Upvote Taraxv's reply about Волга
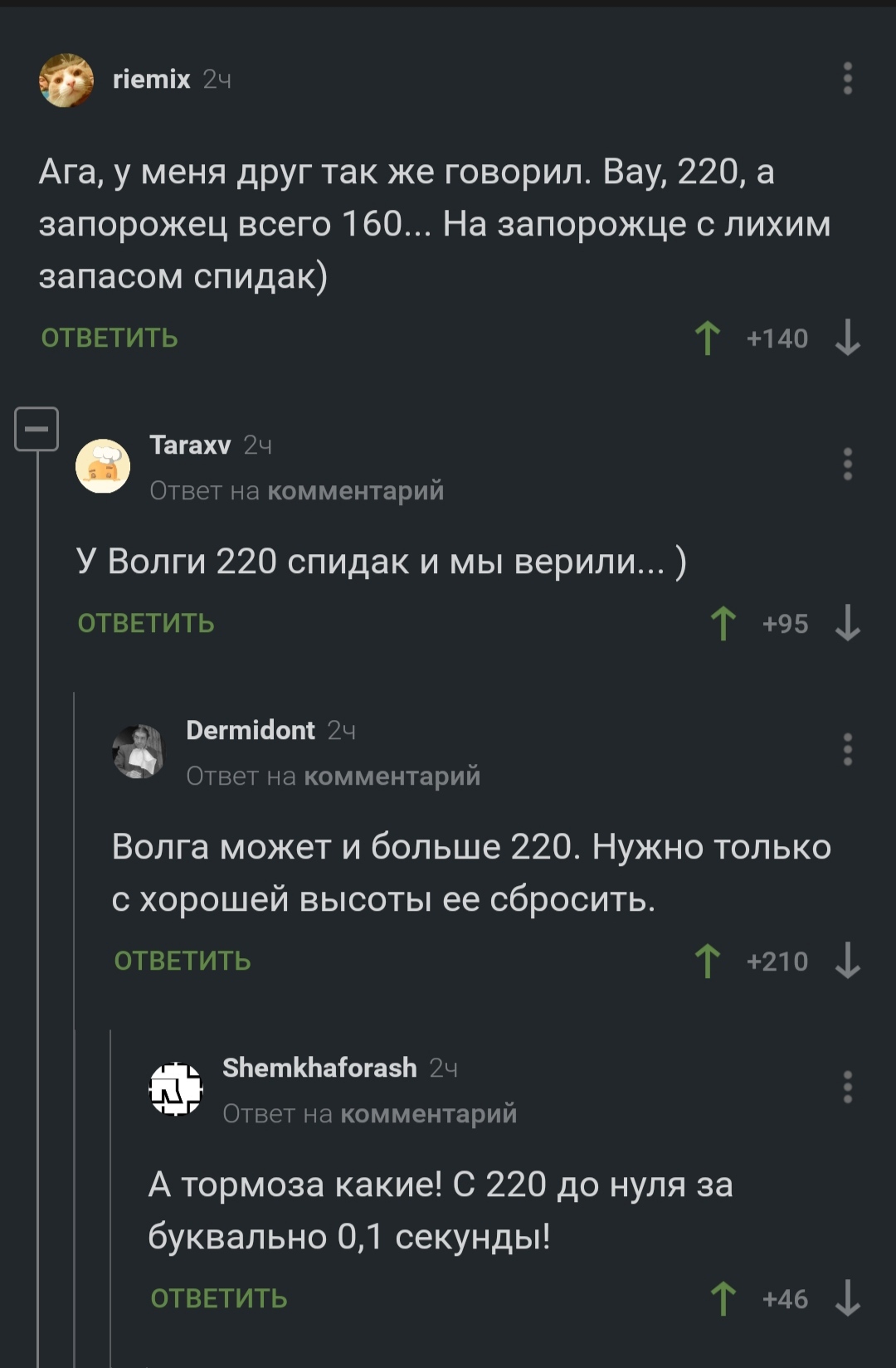The width and height of the screenshot is (896, 1368). point(723,624)
